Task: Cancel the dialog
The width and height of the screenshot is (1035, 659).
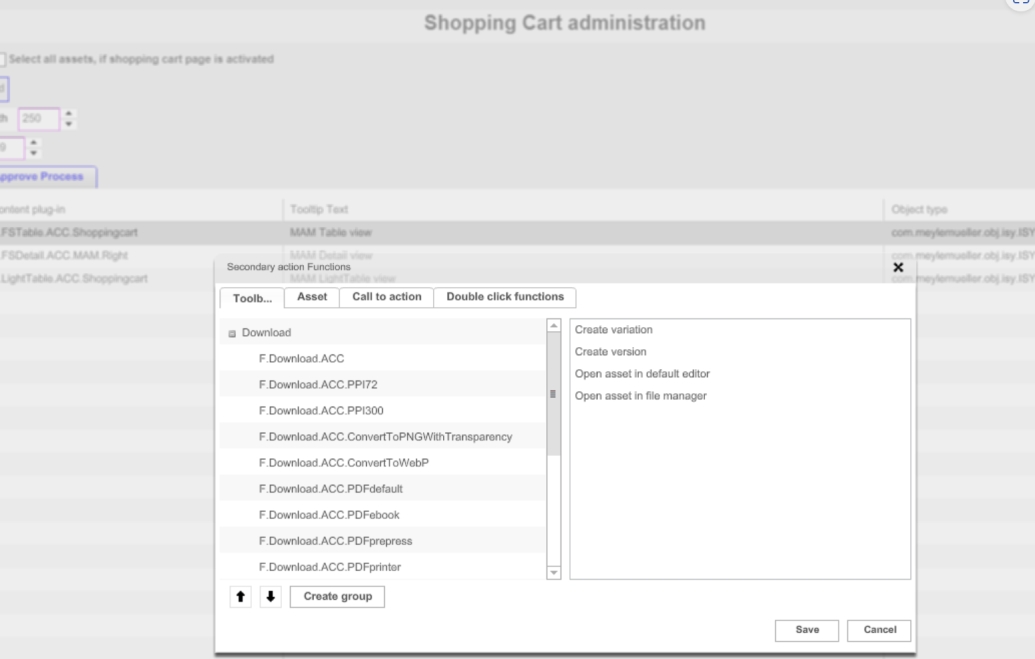Action: click(879, 630)
